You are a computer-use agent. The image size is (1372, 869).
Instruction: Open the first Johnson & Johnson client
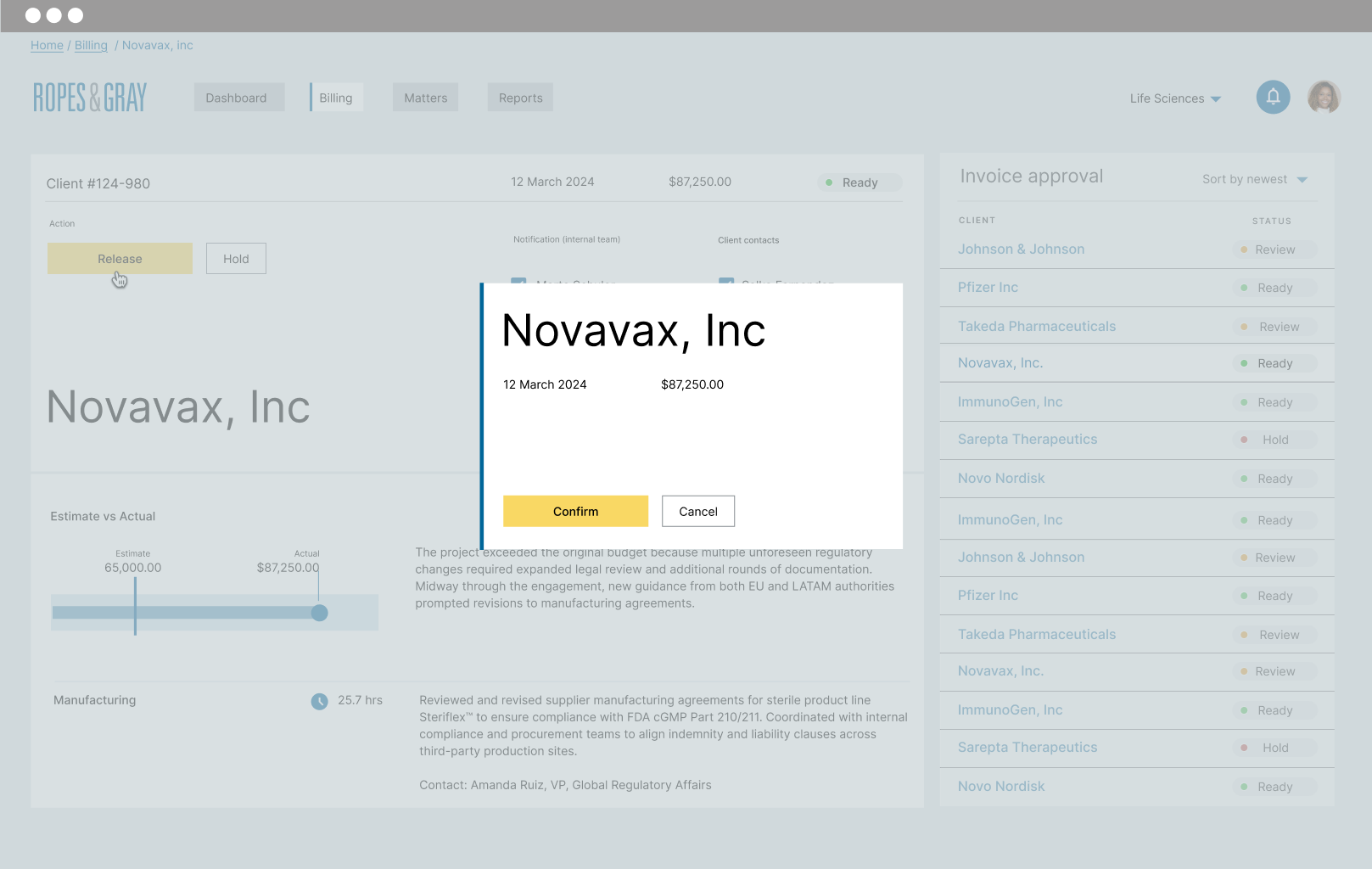pos(1021,249)
